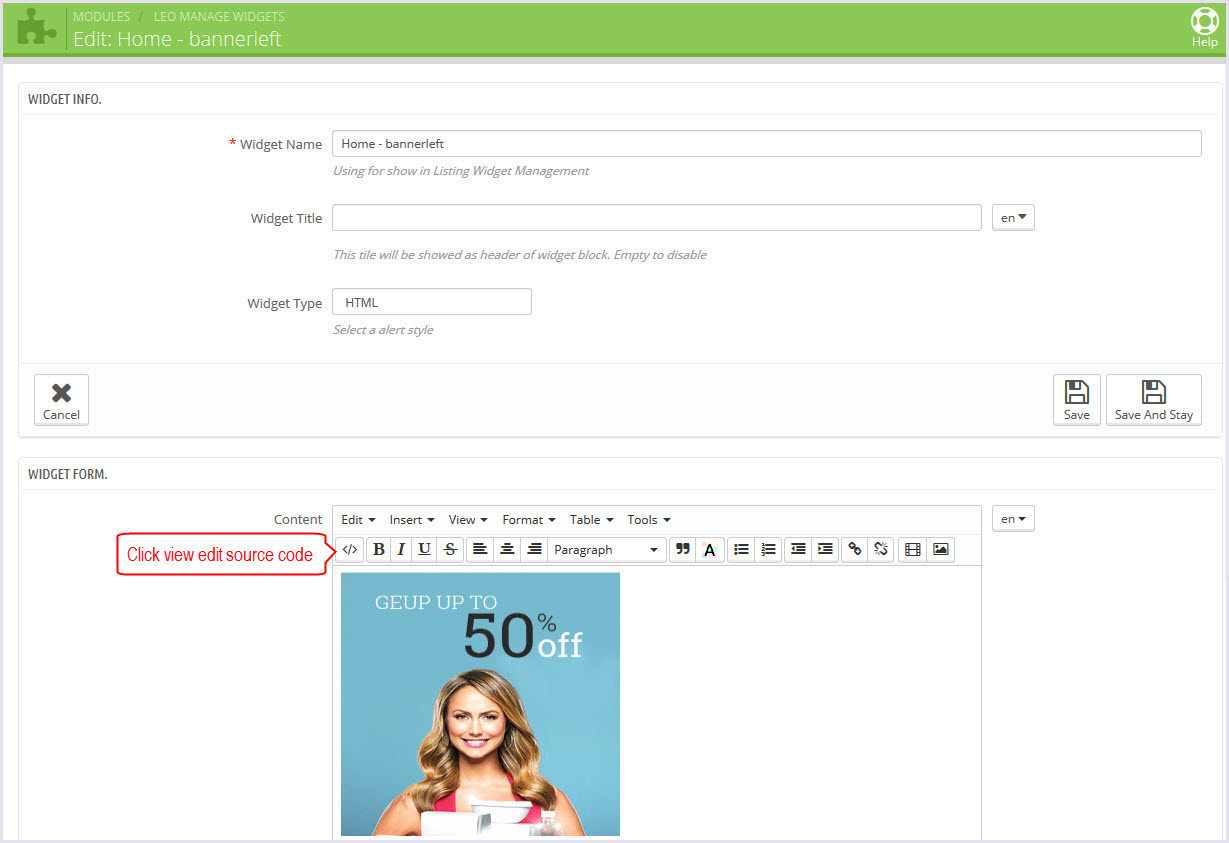Open the Format menu
Image resolution: width=1229 pixels, height=843 pixels.
pyautogui.click(x=529, y=519)
